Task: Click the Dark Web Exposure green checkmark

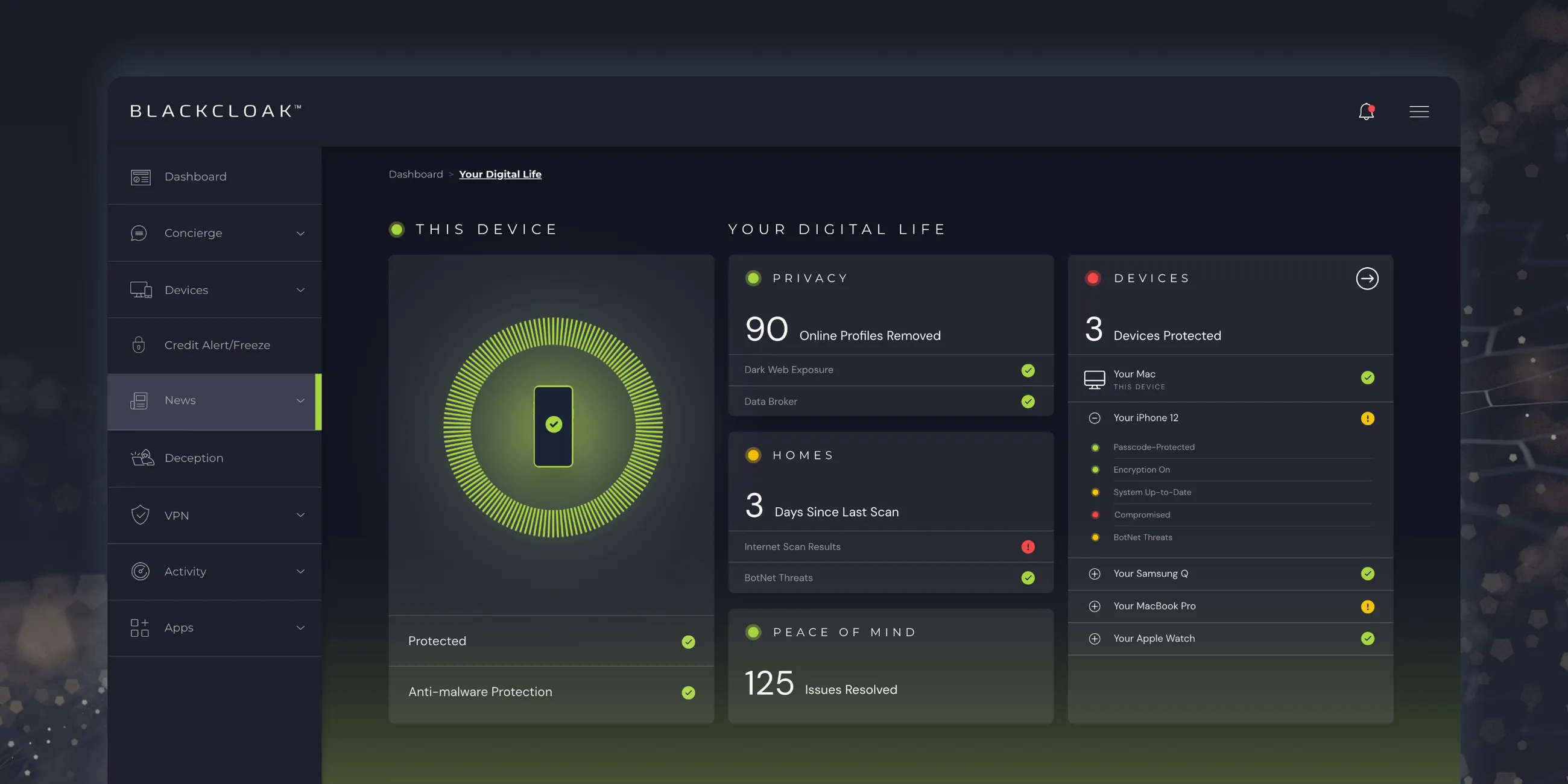Action: [1028, 370]
